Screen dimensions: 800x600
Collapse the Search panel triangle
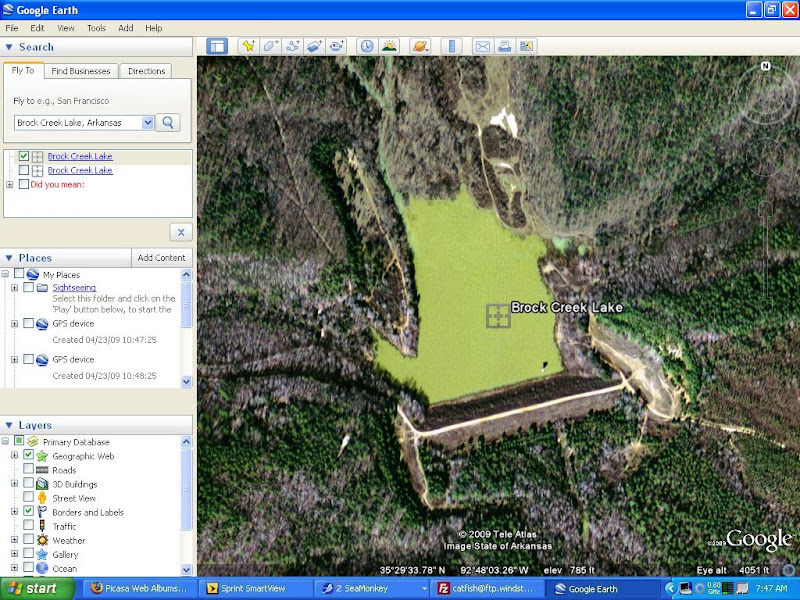click(9, 47)
